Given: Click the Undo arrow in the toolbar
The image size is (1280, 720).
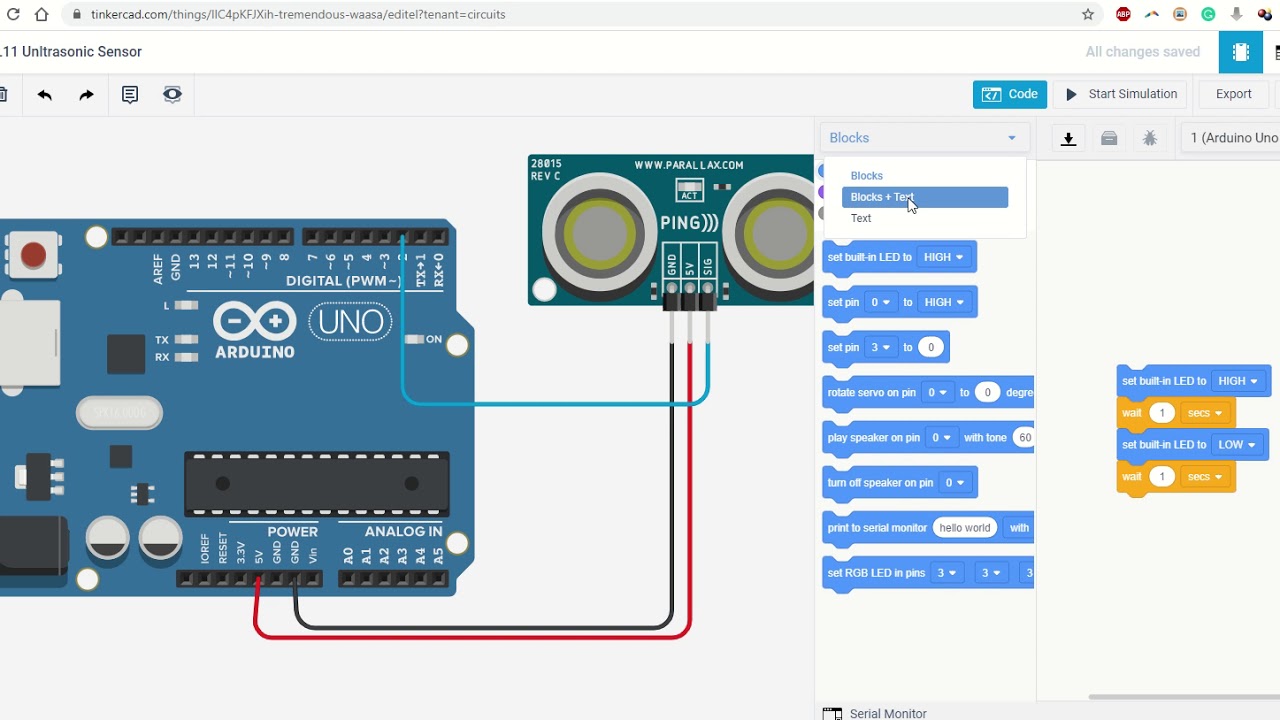Looking at the screenshot, I should click(x=44, y=95).
